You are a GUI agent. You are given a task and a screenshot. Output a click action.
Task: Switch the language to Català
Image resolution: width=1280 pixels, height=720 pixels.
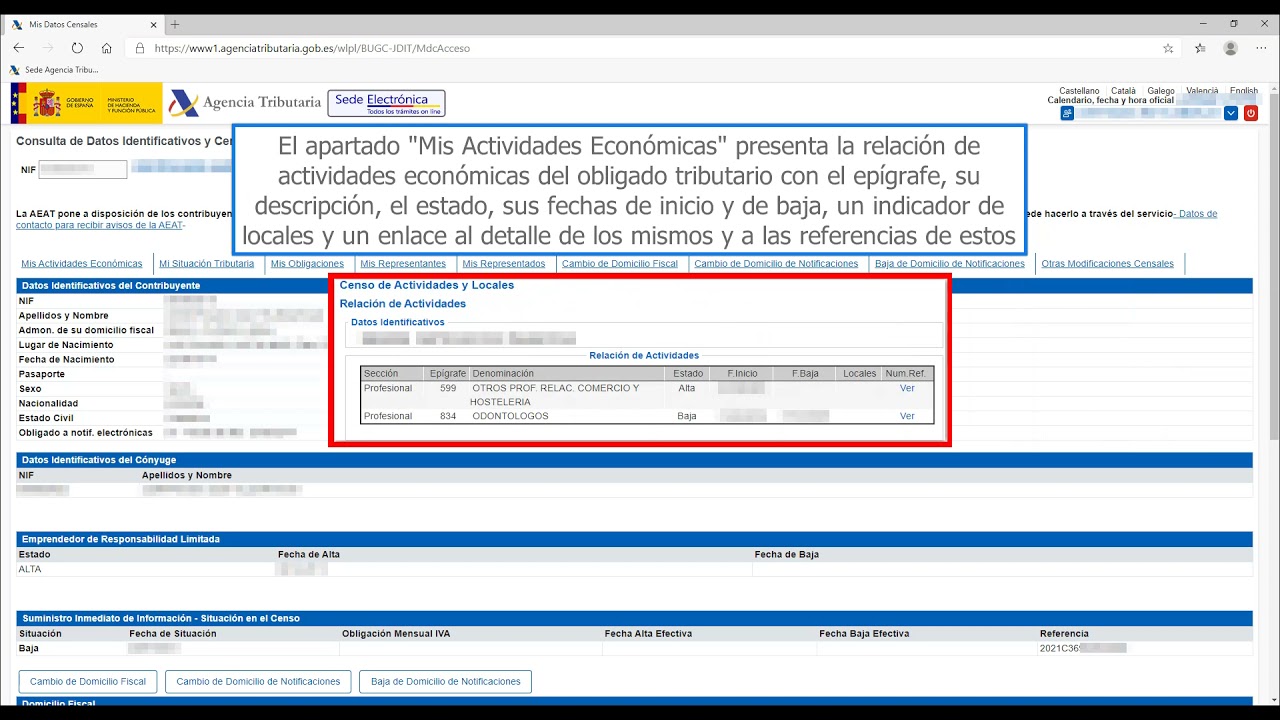point(1123,91)
